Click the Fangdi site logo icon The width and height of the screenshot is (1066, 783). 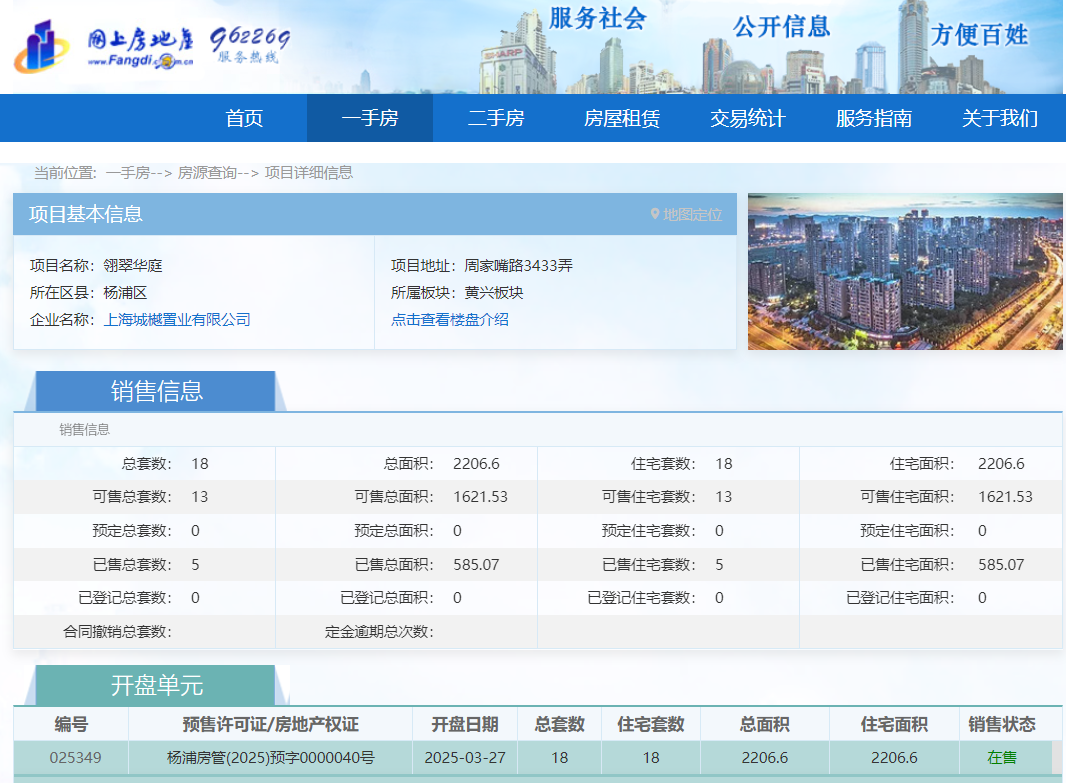[42, 46]
